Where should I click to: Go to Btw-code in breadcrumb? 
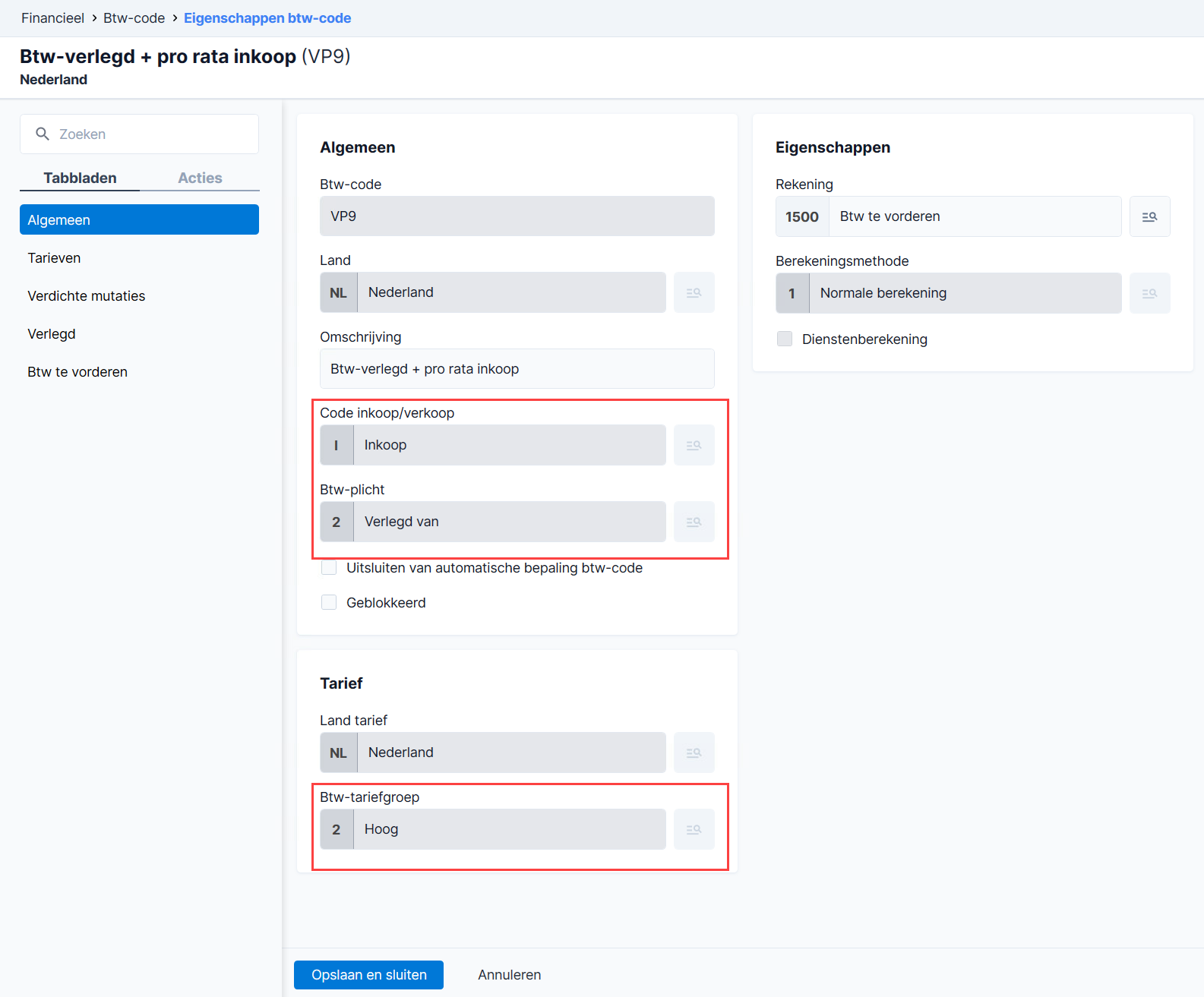[134, 18]
